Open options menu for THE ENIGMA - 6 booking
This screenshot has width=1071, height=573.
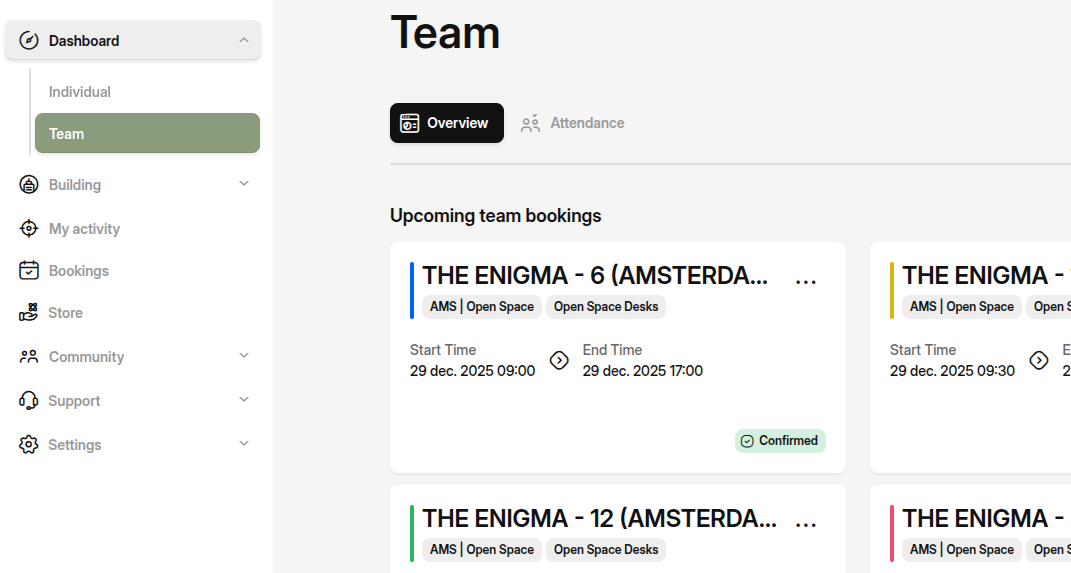(x=806, y=280)
